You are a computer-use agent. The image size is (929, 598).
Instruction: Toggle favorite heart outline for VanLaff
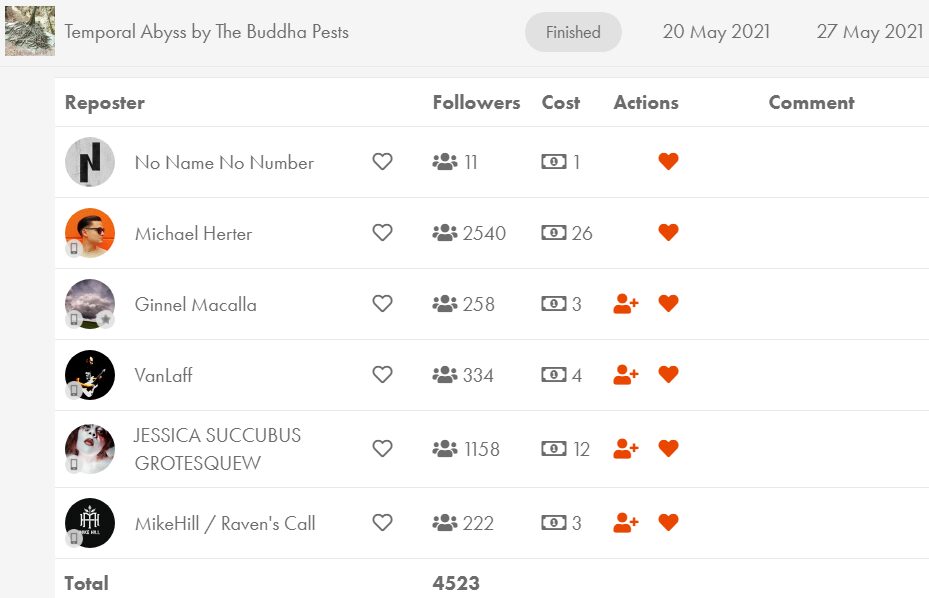[x=382, y=375]
